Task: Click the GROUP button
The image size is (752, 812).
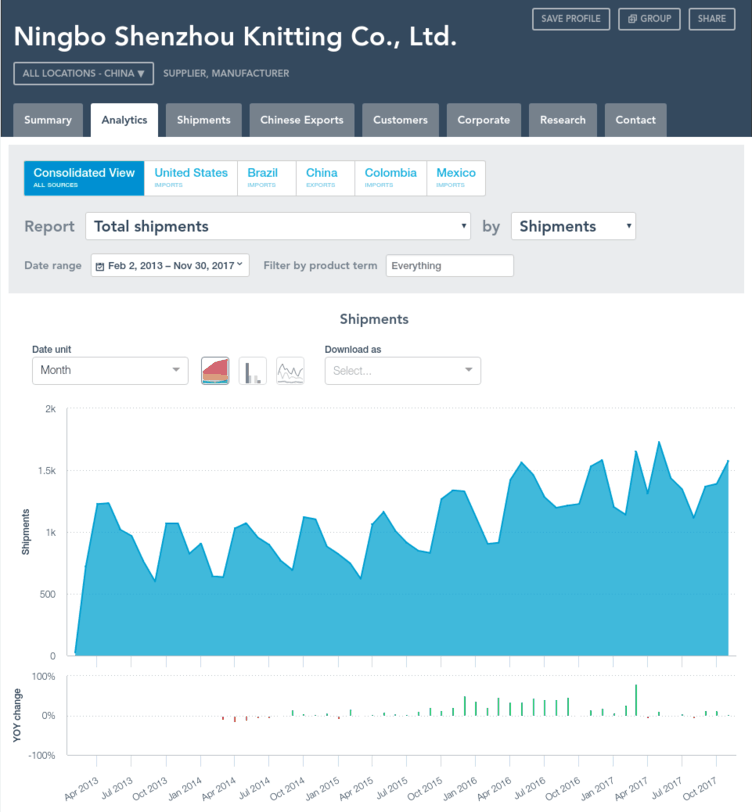Action: 649,19
